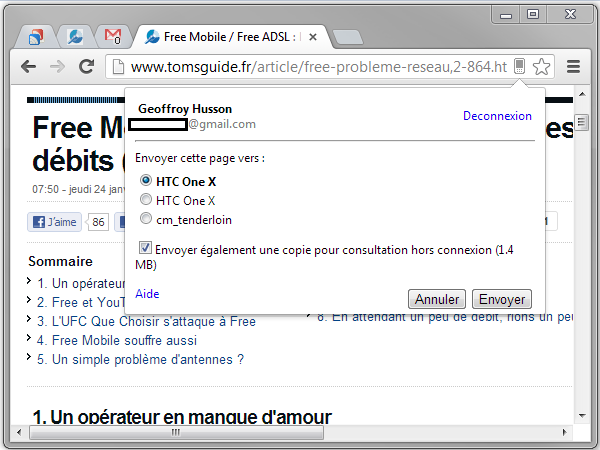Click the Envoyer button
Image resolution: width=600 pixels, height=450 pixels.
point(502,299)
